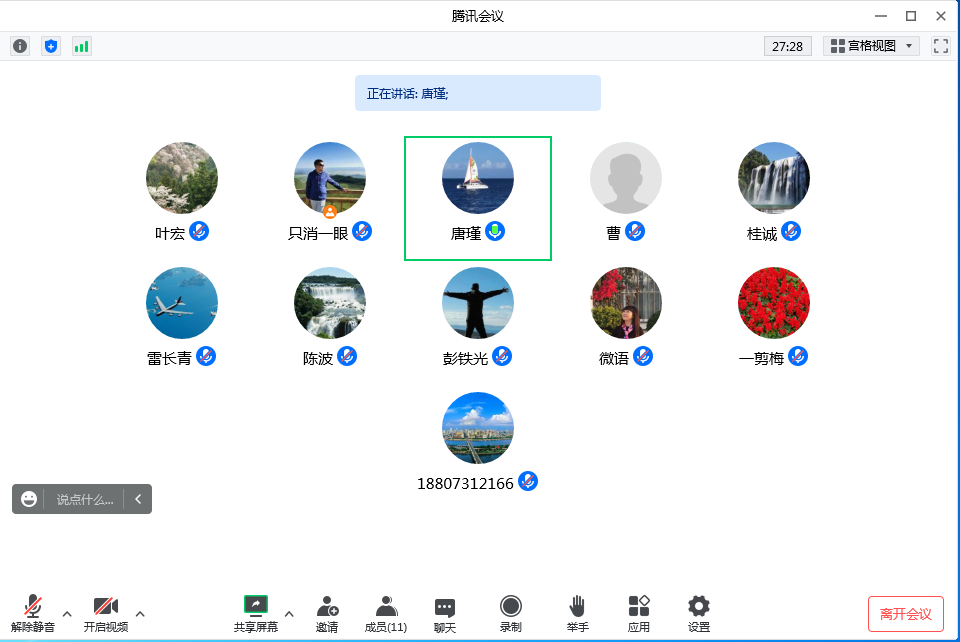Open the meeting info icon
The width and height of the screenshot is (960, 642).
[x=20, y=46]
